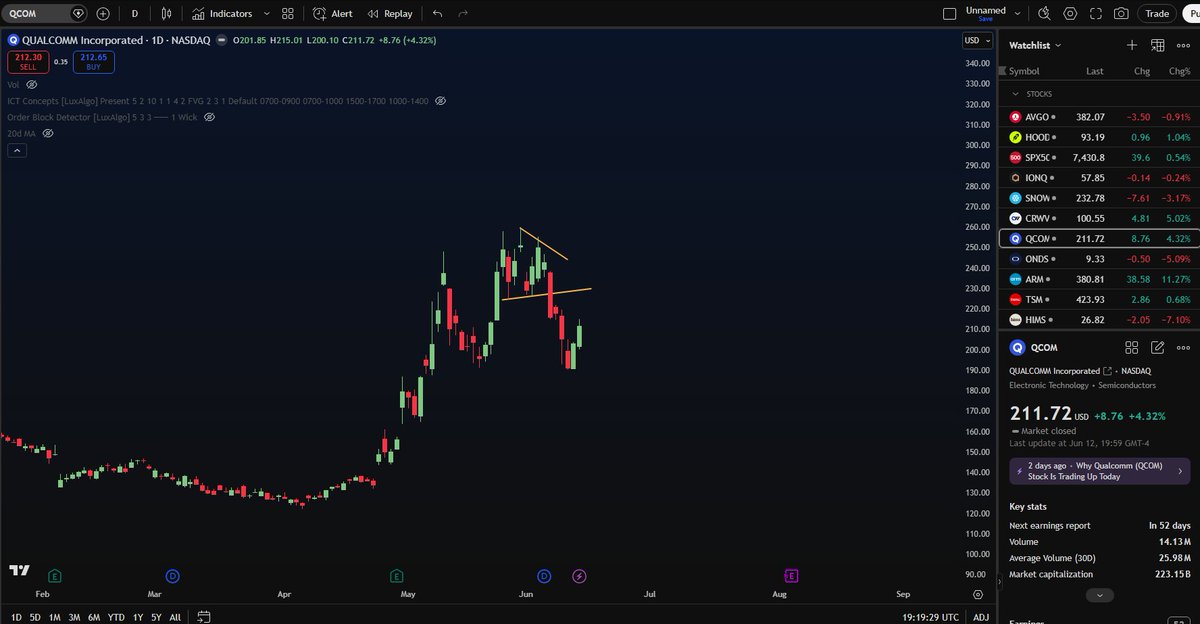Screen dimensions: 1200x624
Task: Sort watchlist by Last column
Action: (x=1095, y=71)
